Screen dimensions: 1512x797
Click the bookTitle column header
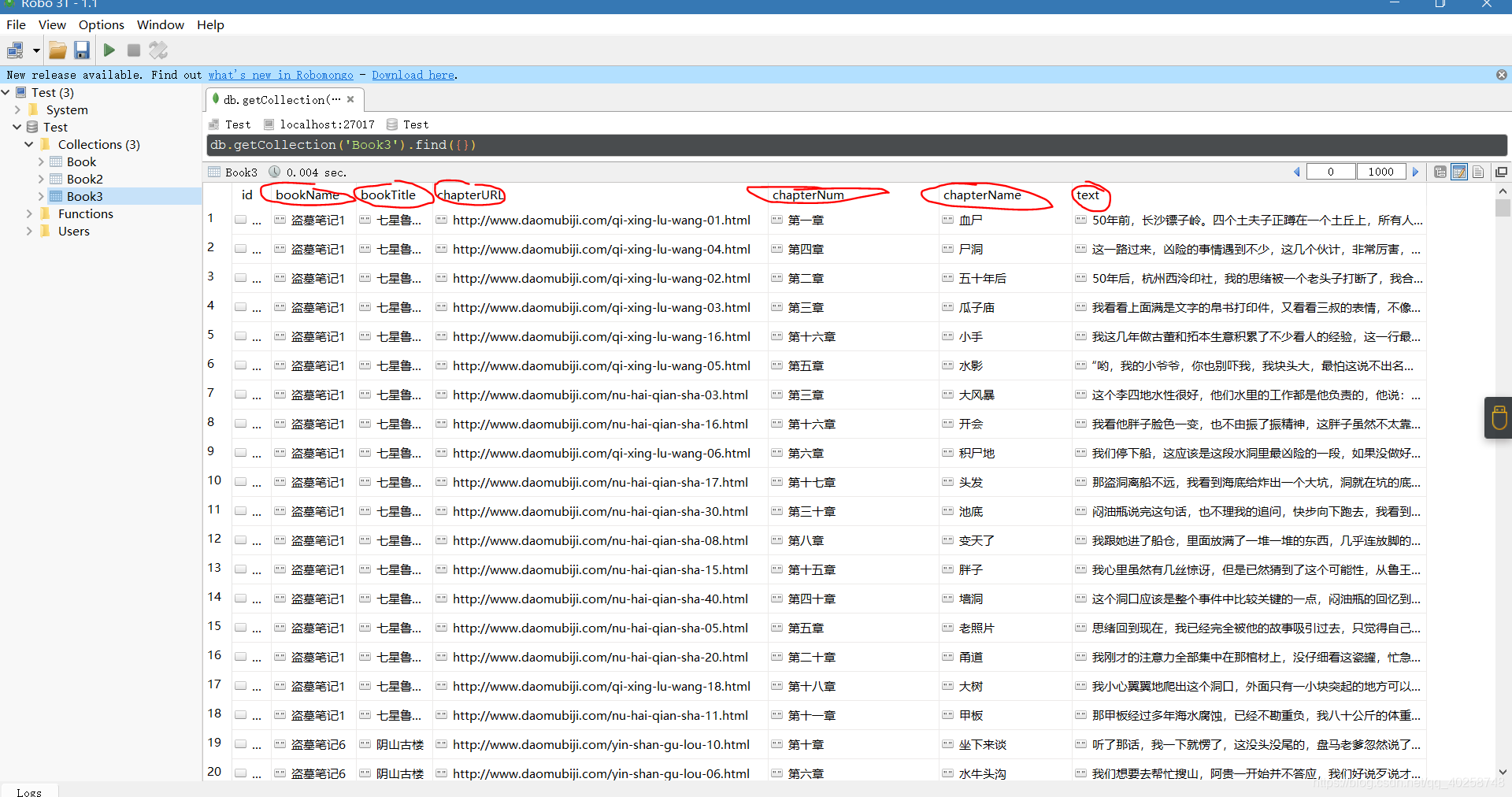(388, 195)
